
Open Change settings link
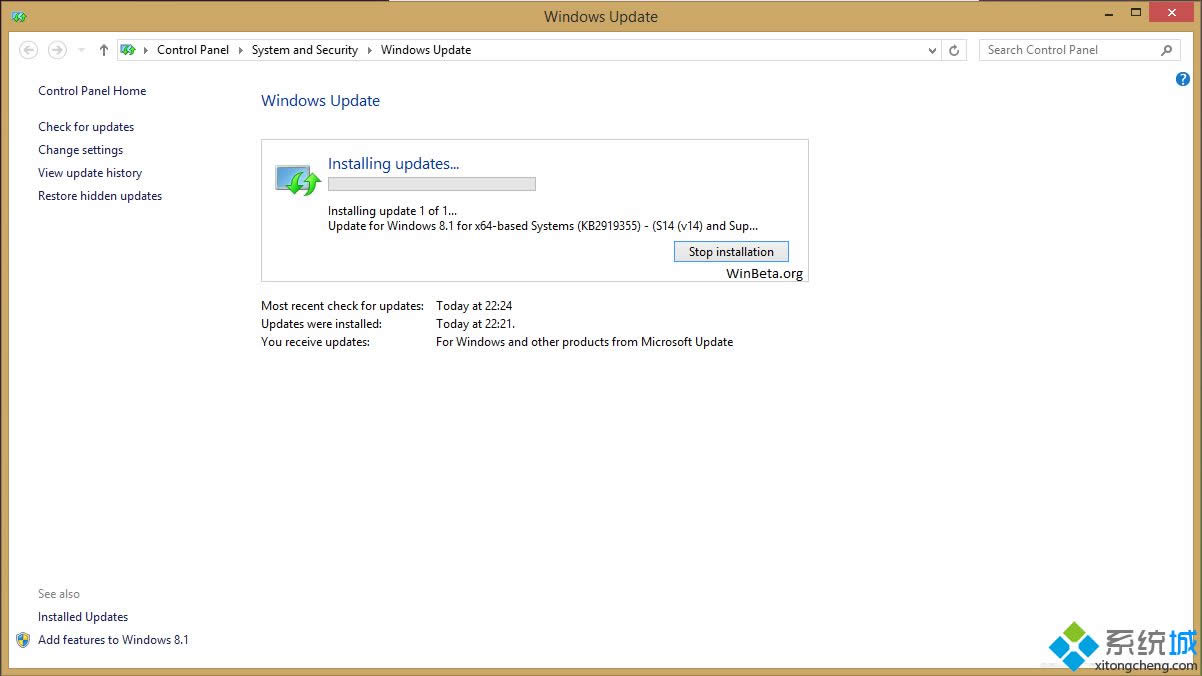click(x=81, y=150)
